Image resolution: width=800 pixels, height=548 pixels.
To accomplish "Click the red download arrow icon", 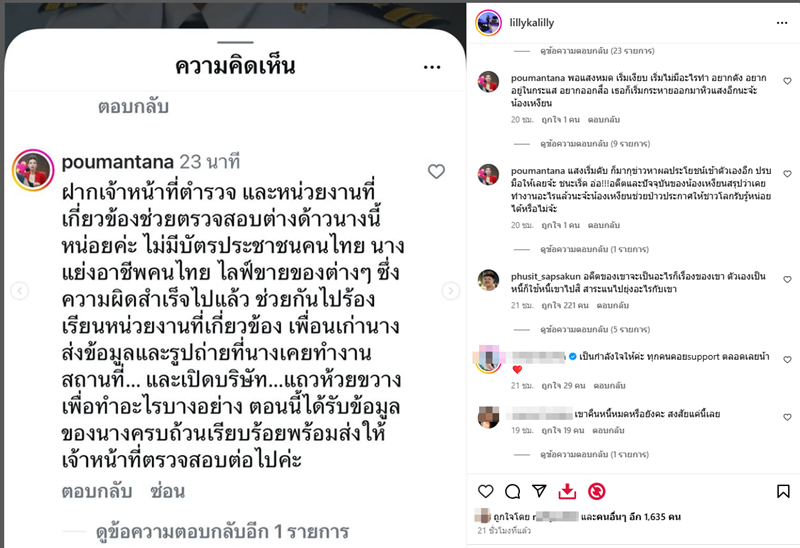I will [x=567, y=491].
